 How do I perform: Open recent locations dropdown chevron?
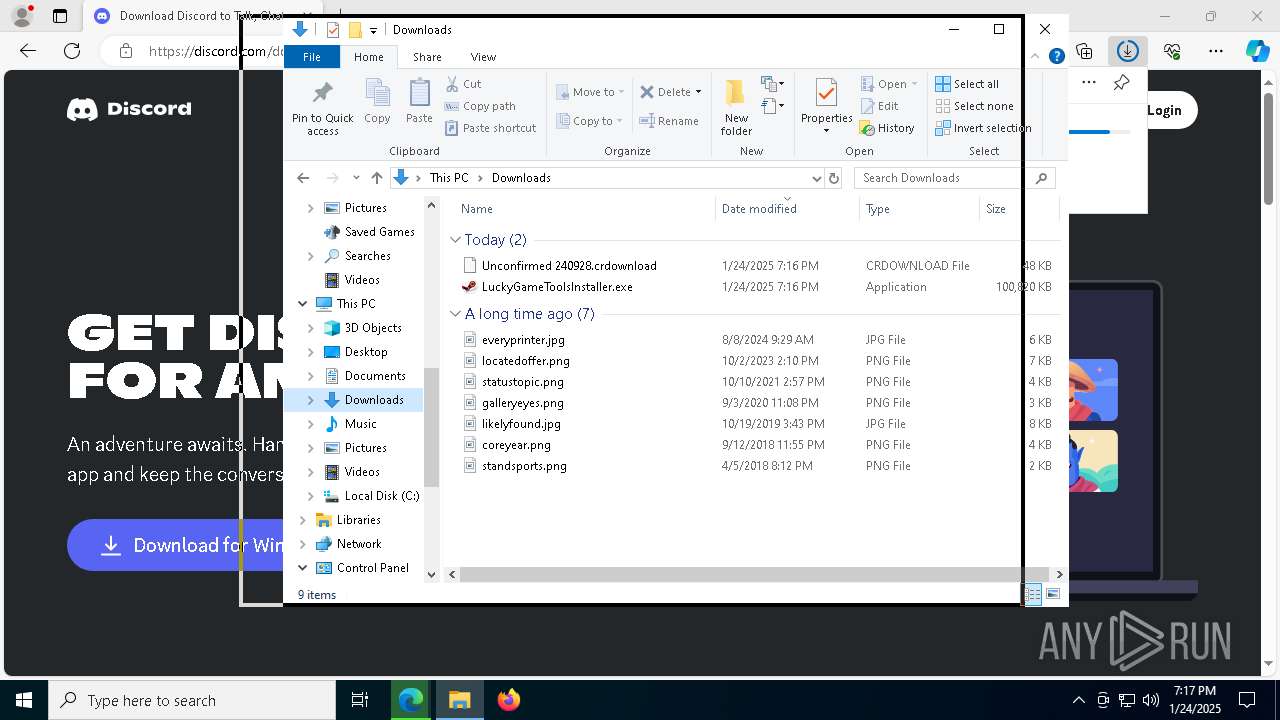356,178
